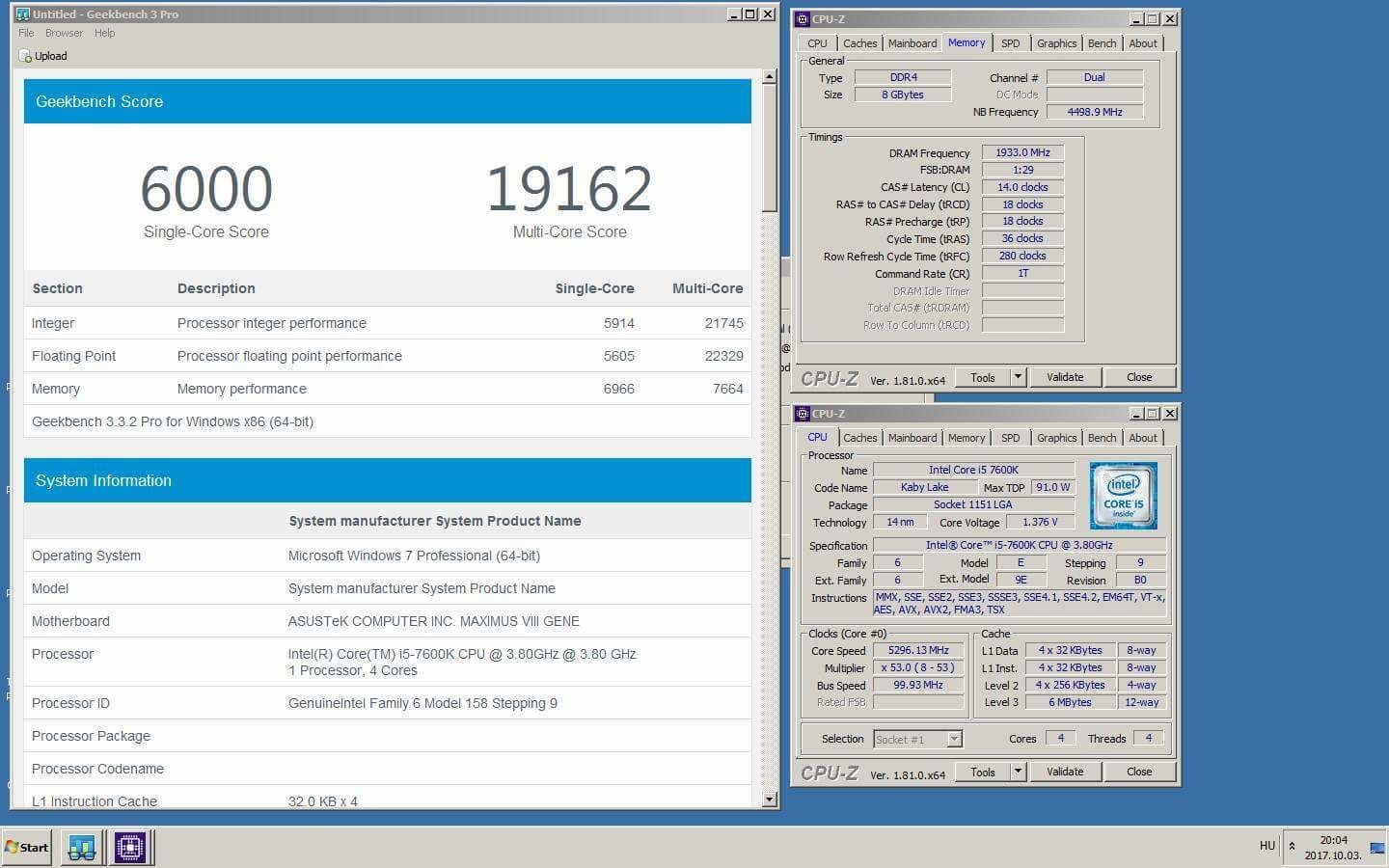
Task: Open the Windows Start button
Action: [26, 848]
